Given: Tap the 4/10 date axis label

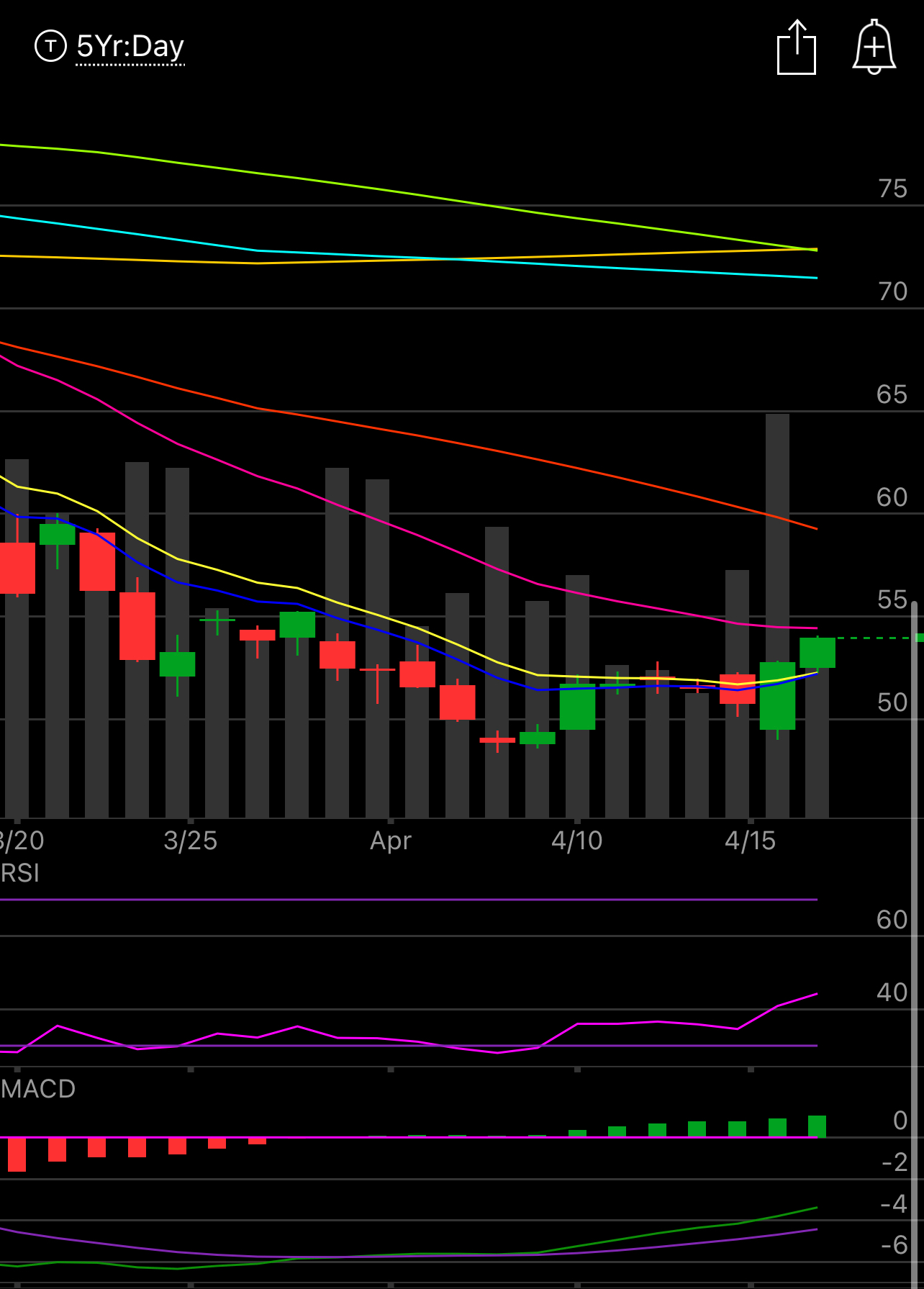Looking at the screenshot, I should point(577,841).
